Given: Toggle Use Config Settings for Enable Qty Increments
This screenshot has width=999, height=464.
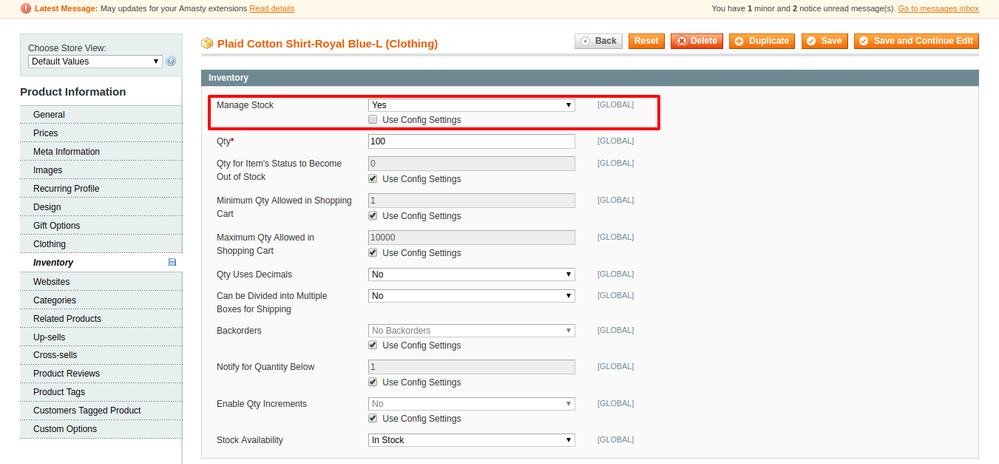Looking at the screenshot, I should 373,419.
